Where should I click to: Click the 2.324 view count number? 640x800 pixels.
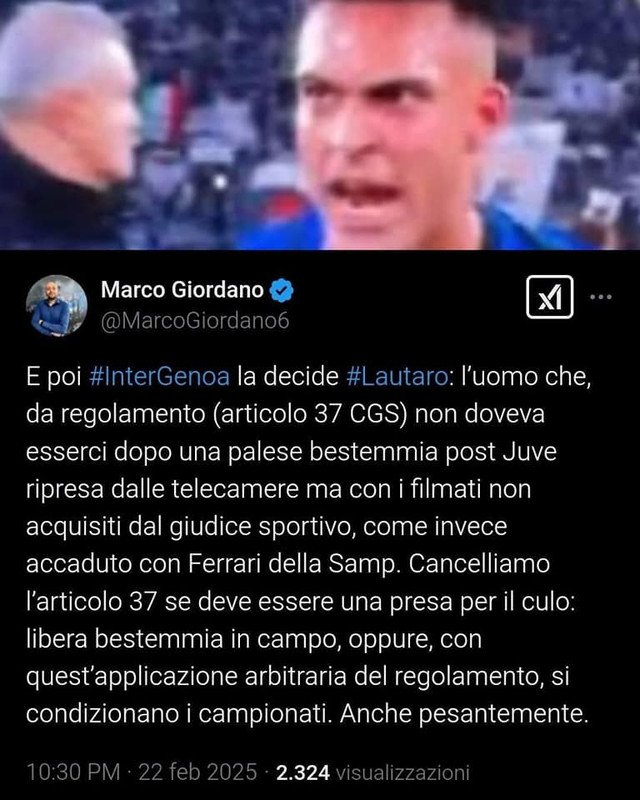click(303, 772)
